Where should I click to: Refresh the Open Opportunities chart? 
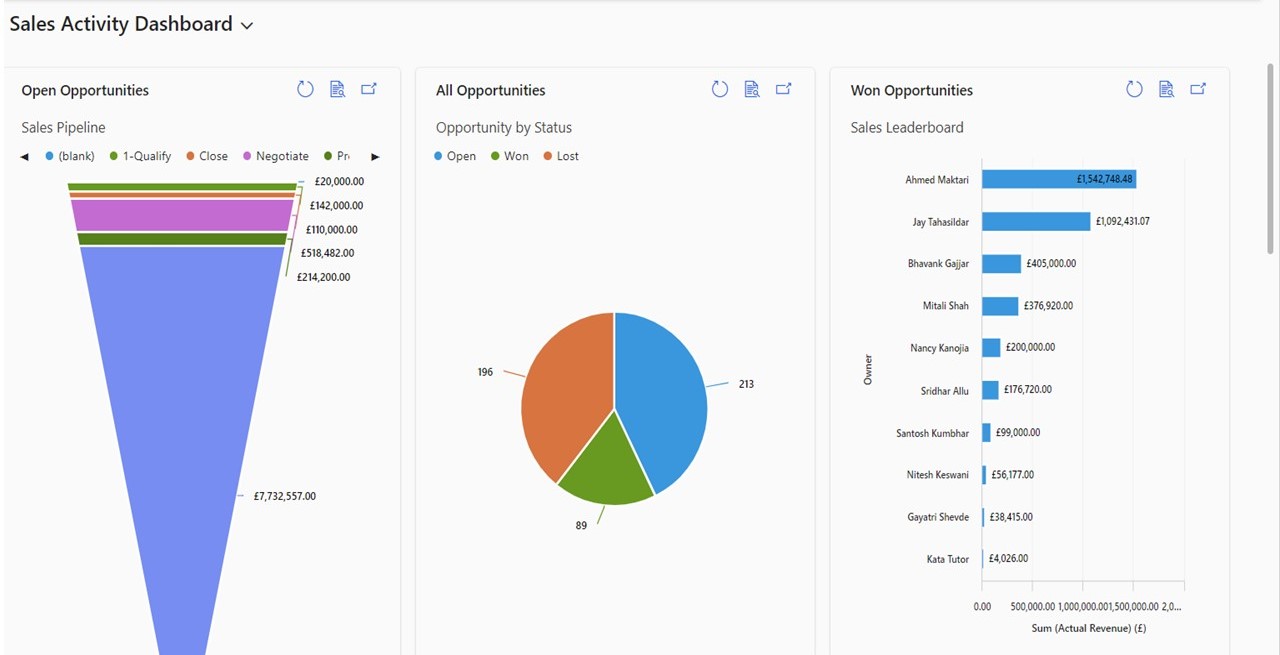tap(306, 89)
